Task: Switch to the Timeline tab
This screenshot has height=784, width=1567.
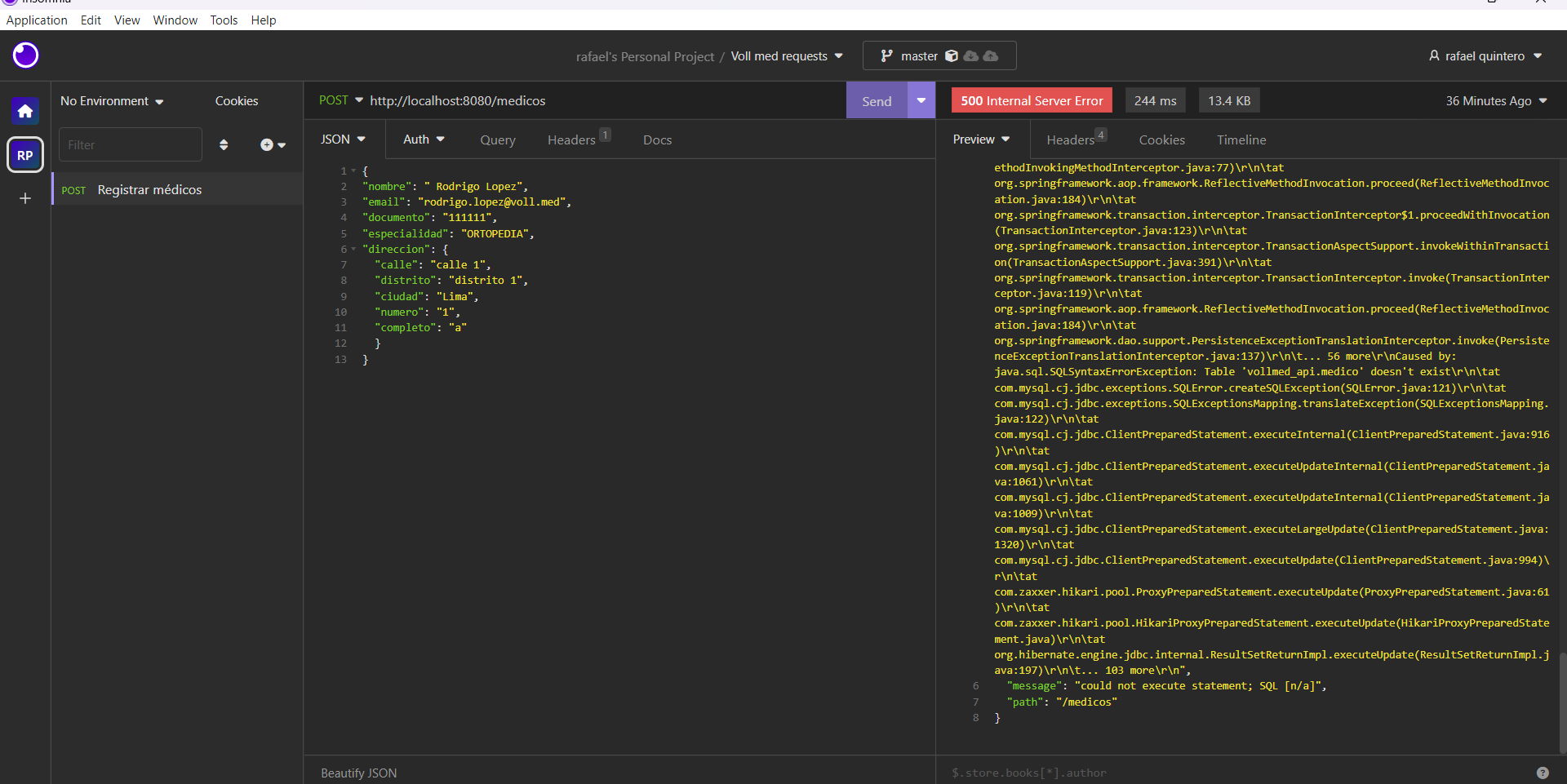Action: (1241, 140)
